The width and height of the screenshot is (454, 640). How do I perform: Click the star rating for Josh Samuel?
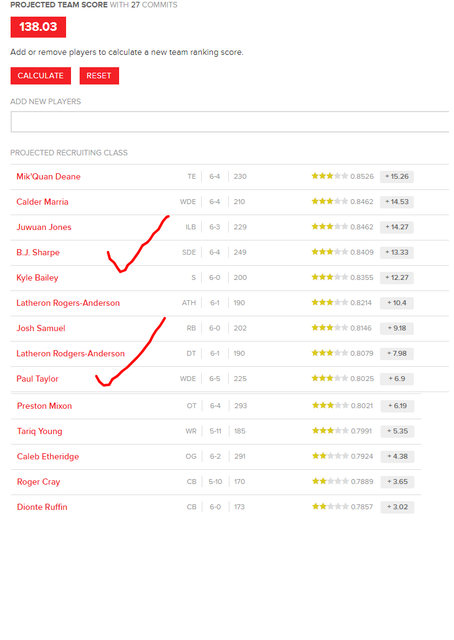pyautogui.click(x=329, y=328)
